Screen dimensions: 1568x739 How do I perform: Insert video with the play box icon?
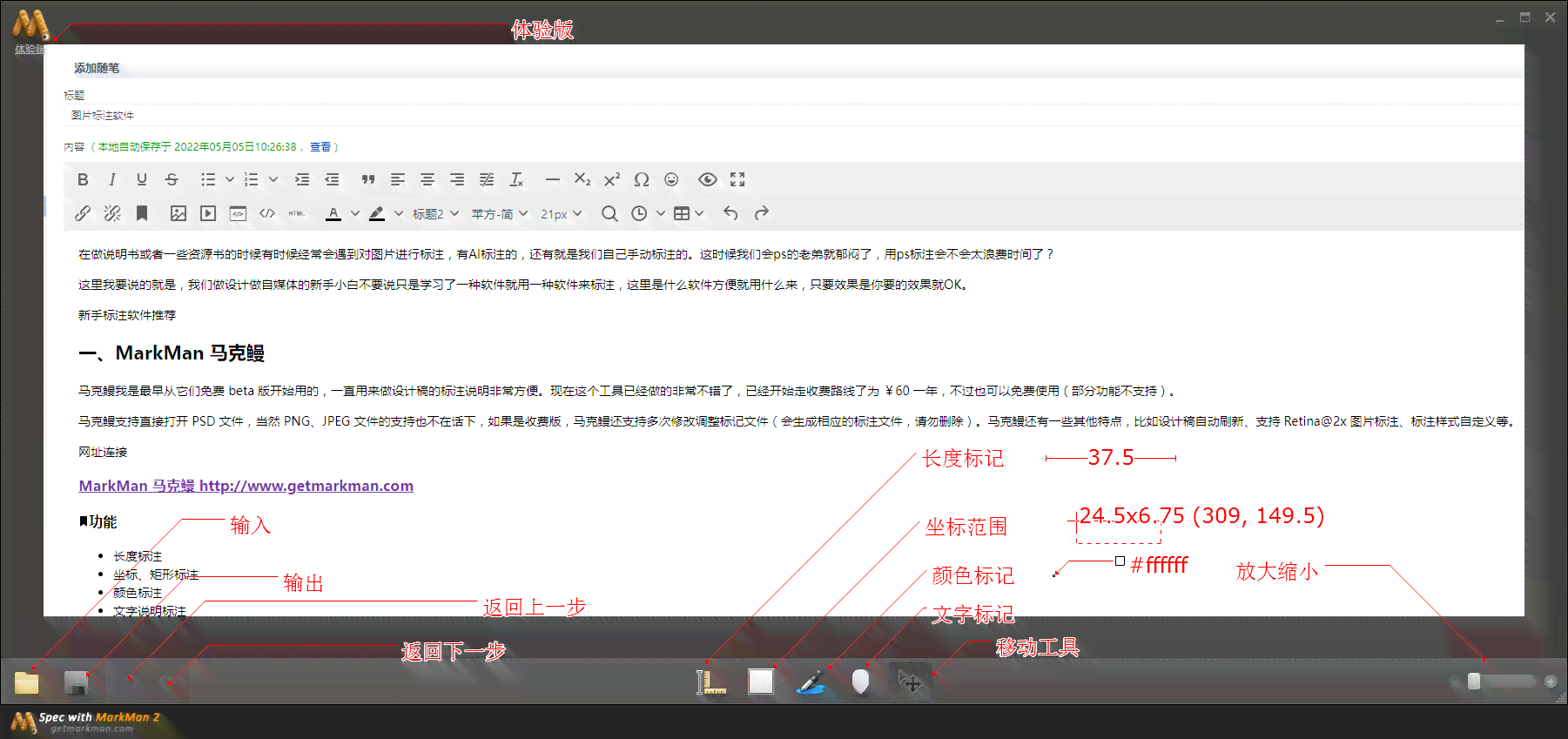point(208,213)
